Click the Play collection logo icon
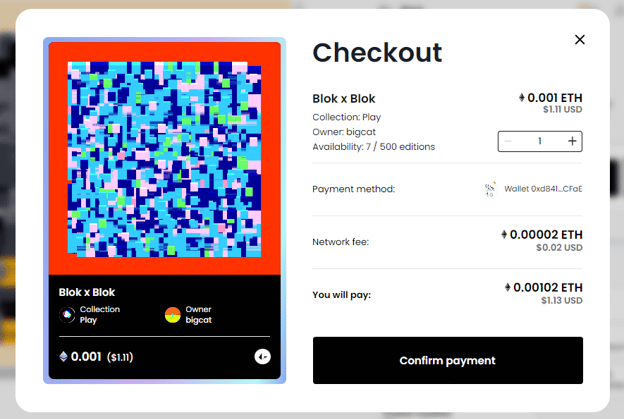 [x=67, y=315]
